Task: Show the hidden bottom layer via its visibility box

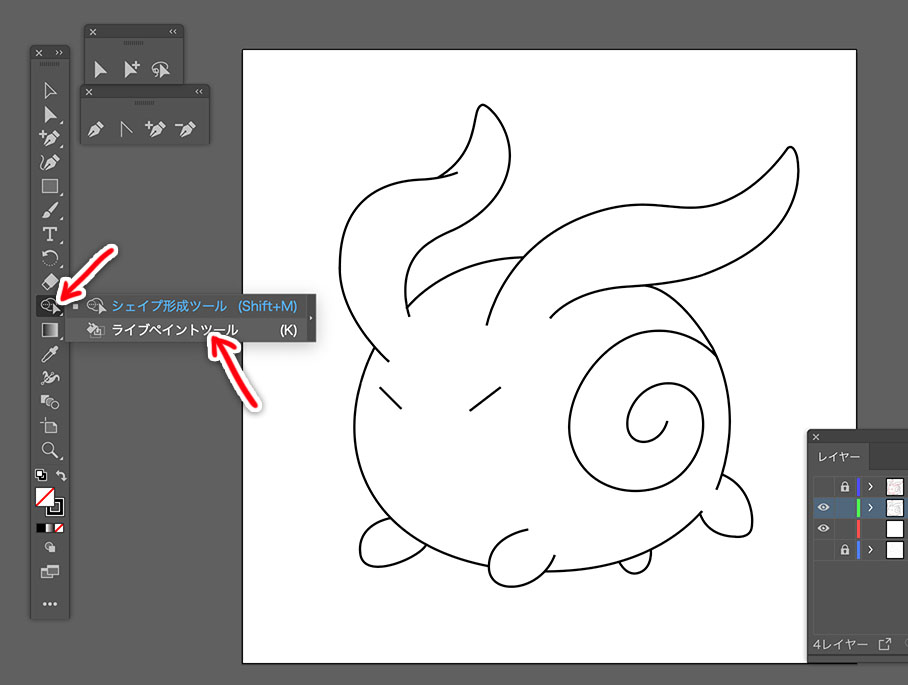Action: [x=823, y=550]
